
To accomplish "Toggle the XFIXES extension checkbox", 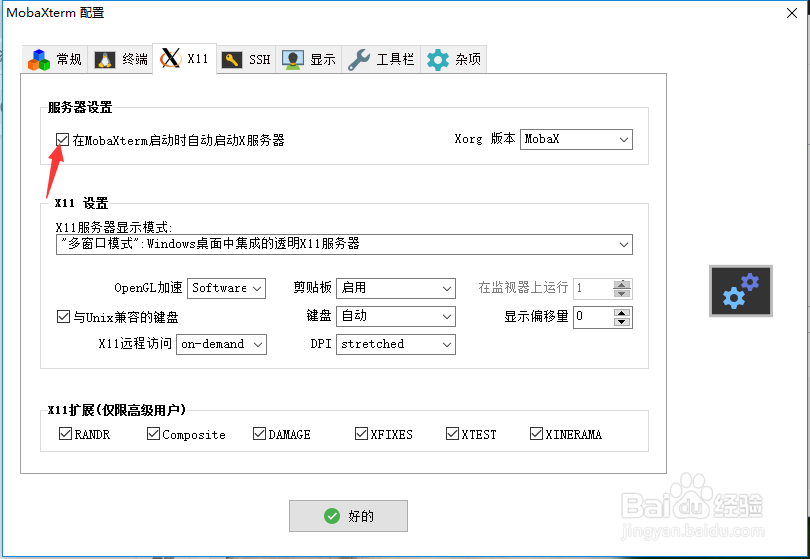I will point(361,433).
